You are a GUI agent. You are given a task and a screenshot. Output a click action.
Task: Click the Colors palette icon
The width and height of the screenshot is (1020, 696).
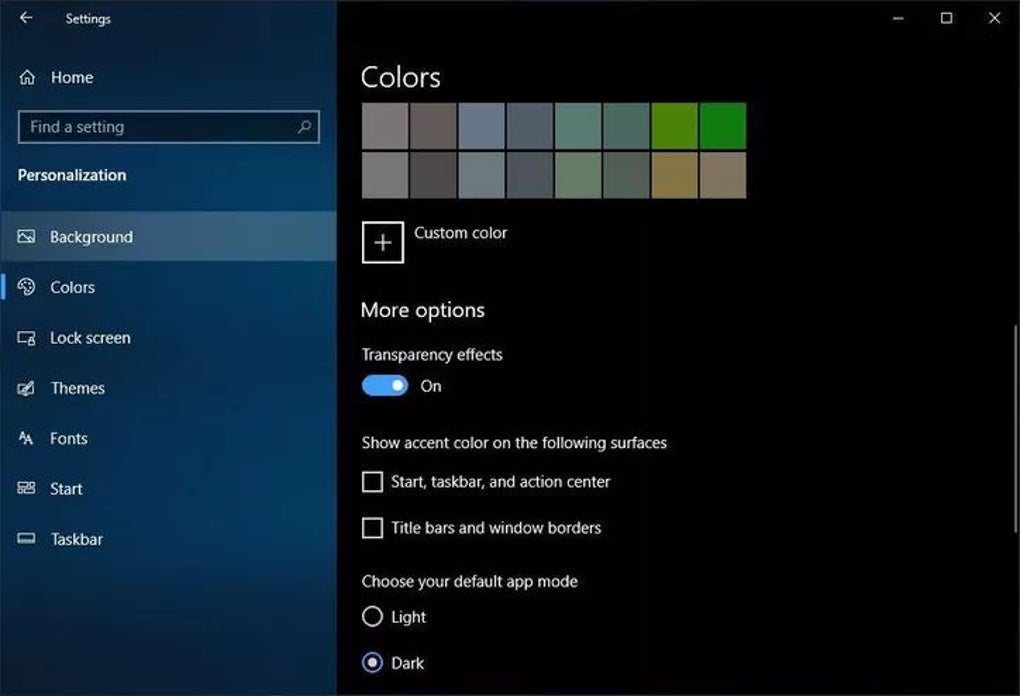pyautogui.click(x=27, y=287)
